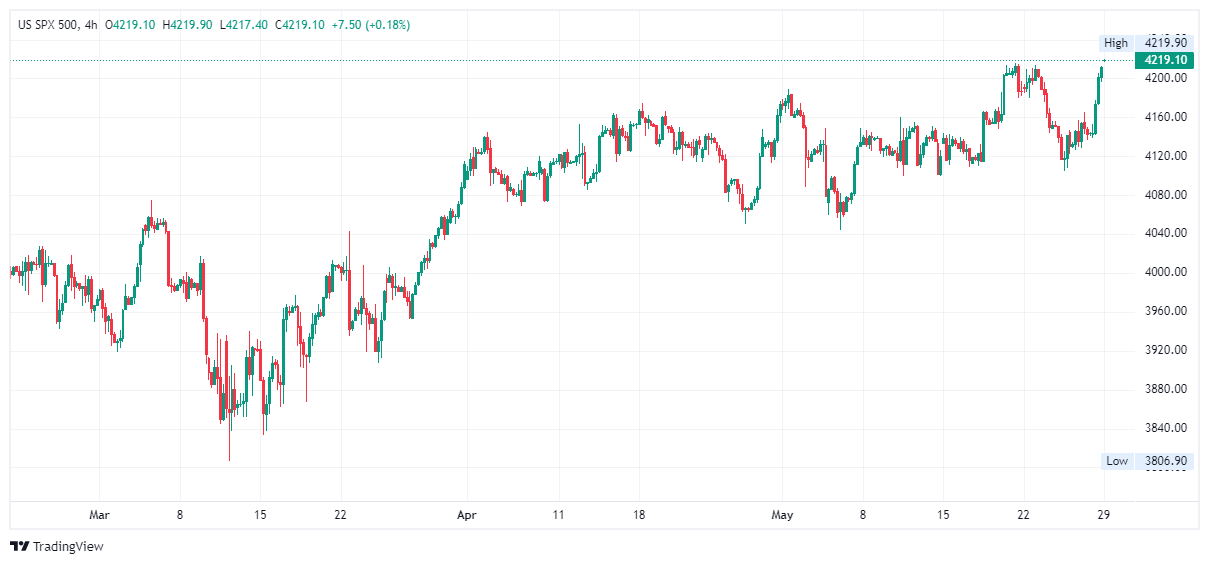Click the 29 date on time axis
This screenshot has height=564, width=1209.
pos(1104,515)
